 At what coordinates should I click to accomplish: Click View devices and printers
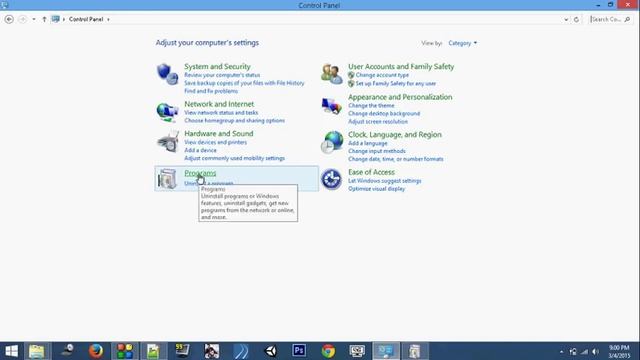coord(216,142)
